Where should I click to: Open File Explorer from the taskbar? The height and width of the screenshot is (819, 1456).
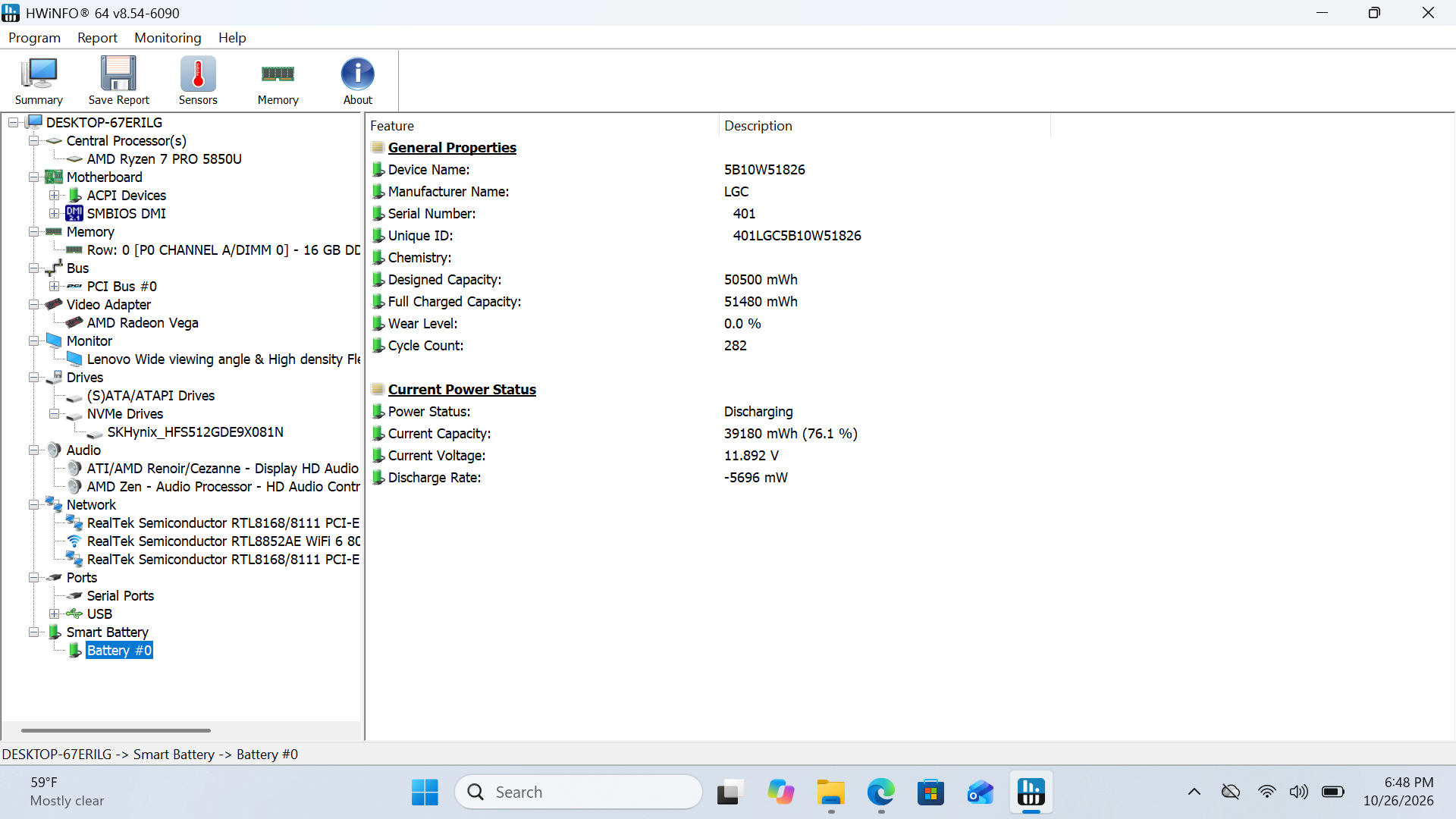[830, 792]
